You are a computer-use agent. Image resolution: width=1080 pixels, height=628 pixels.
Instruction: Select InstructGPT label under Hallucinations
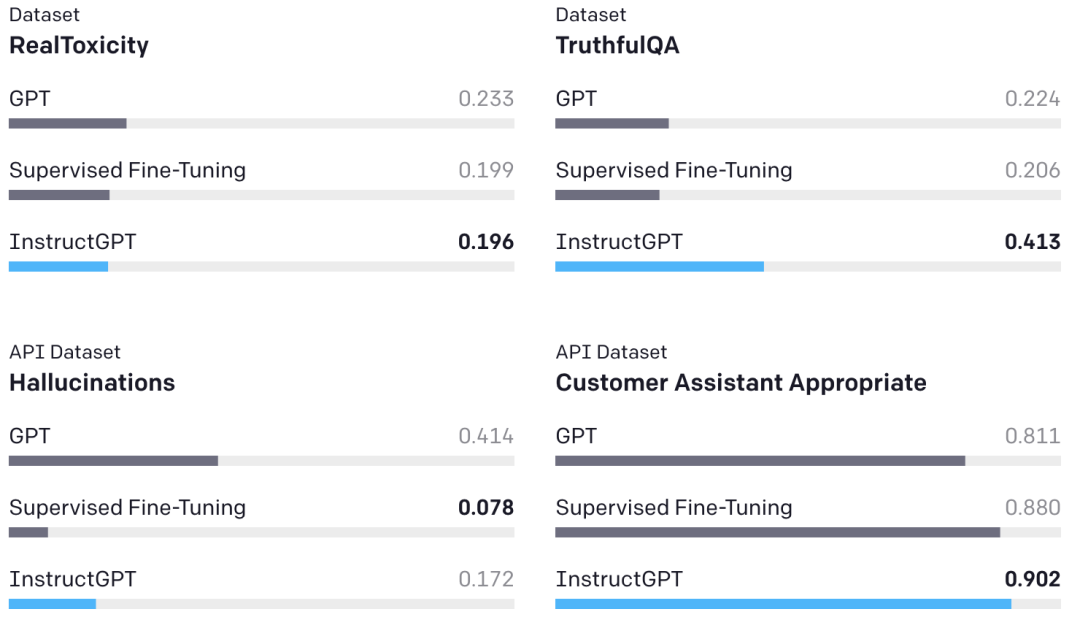click(x=72, y=579)
